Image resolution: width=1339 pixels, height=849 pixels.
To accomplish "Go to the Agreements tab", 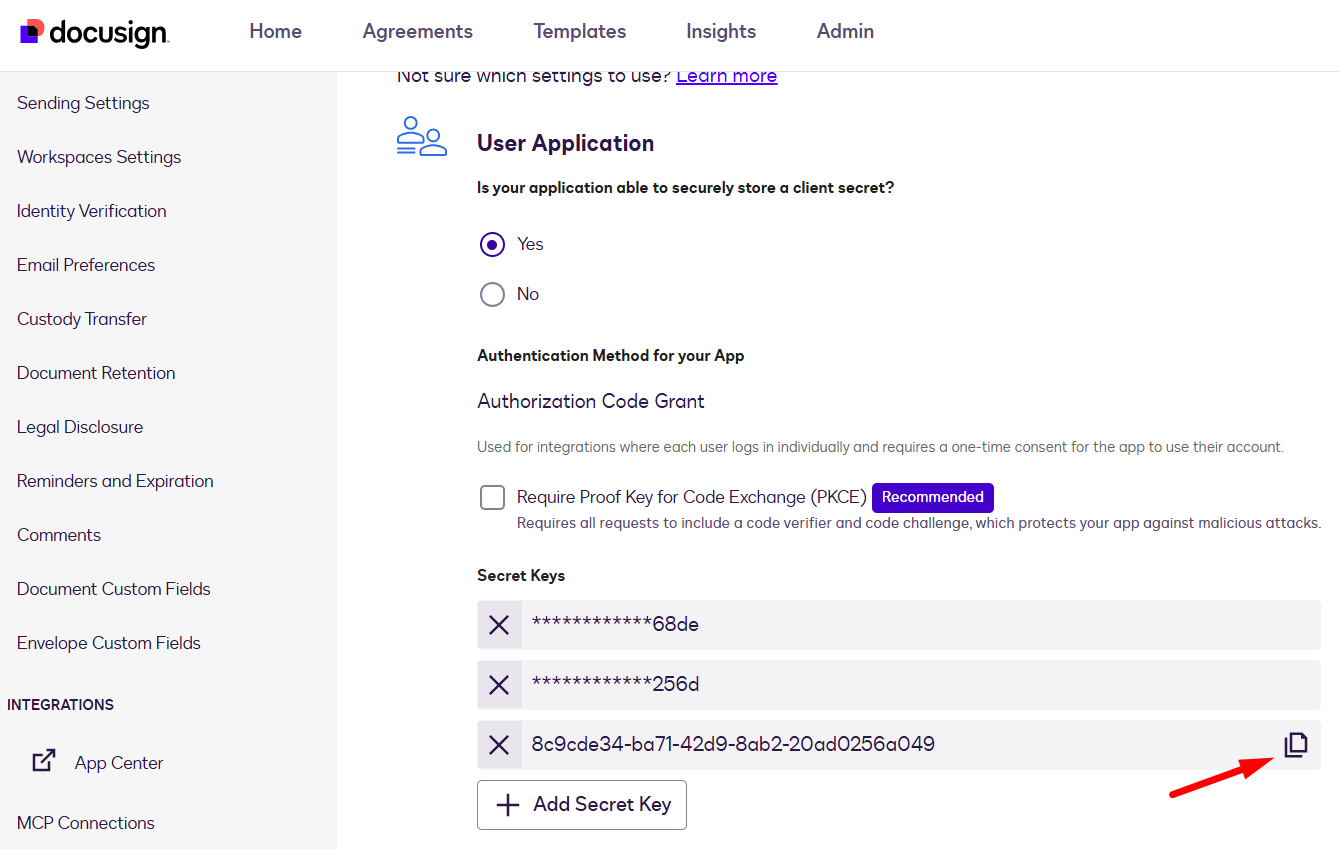I will coord(418,32).
